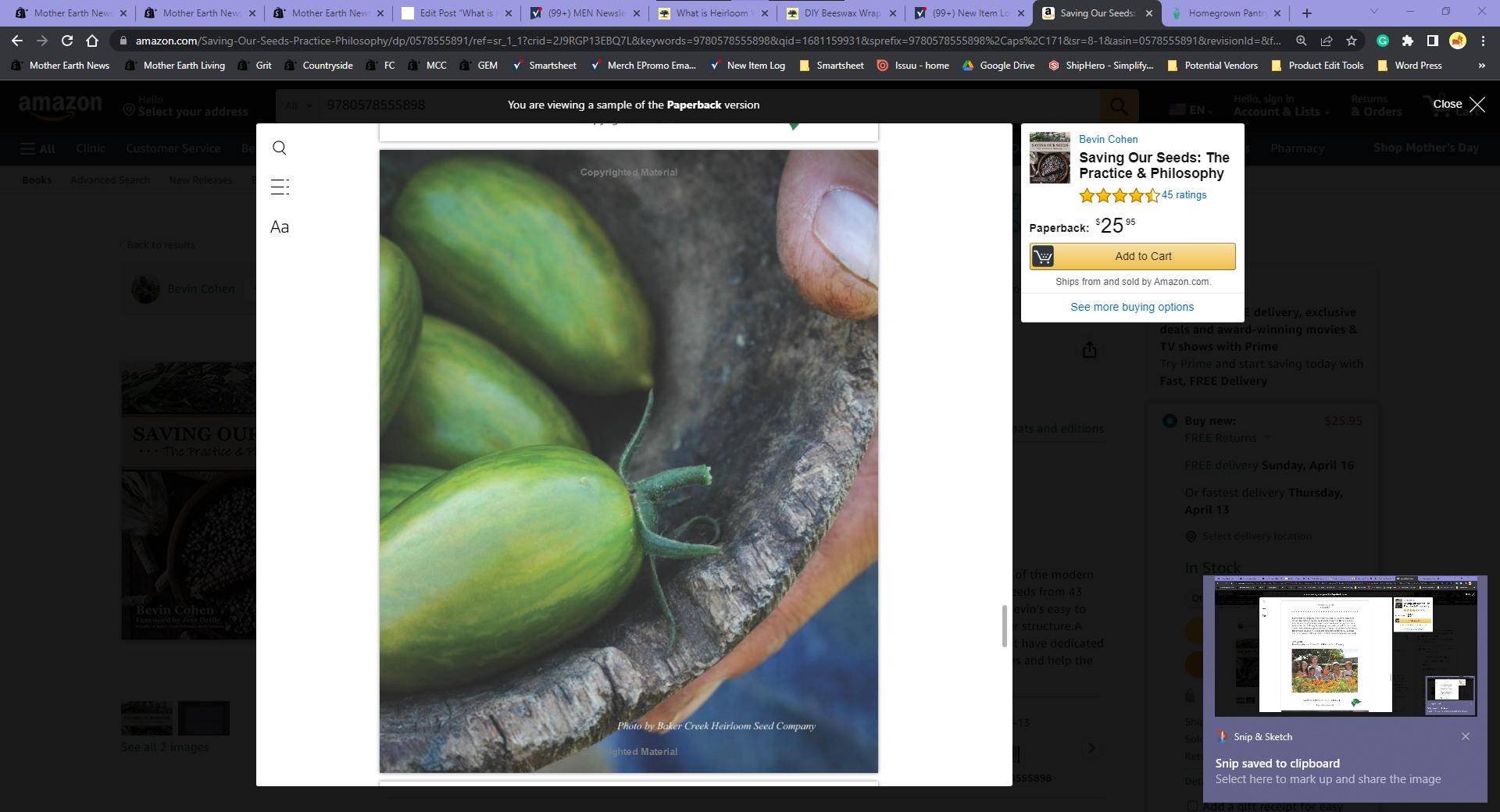Show more bookmarks with the overflow chevron
The height and width of the screenshot is (812, 1500).
pos(1481,66)
